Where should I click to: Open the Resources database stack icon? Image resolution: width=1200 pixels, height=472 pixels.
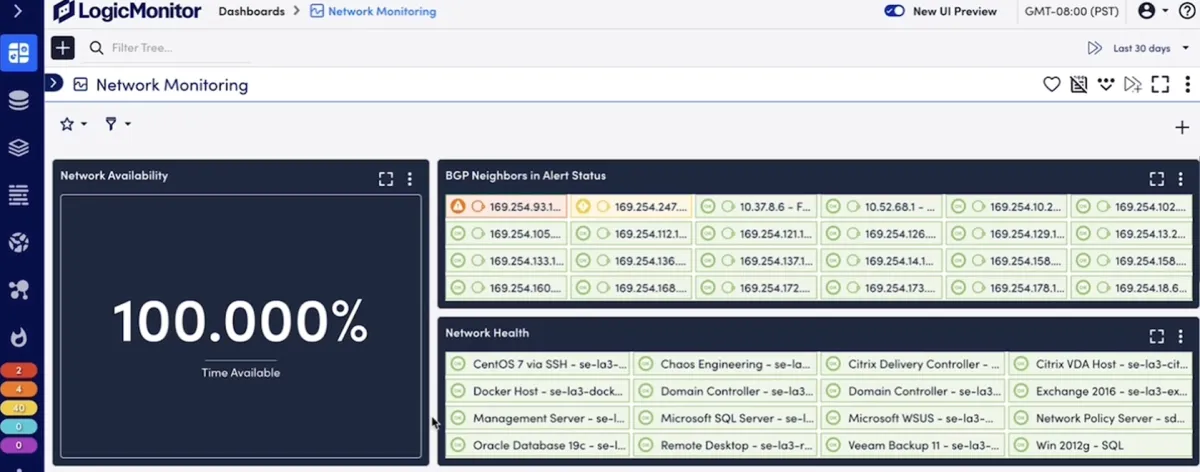coord(19,101)
